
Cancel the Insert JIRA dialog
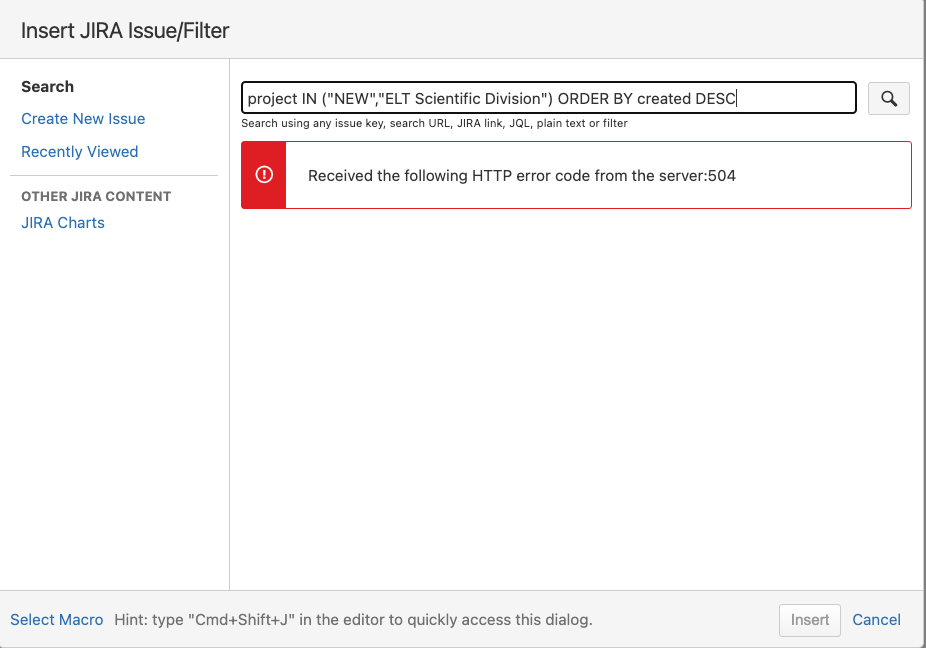pyautogui.click(x=876, y=620)
